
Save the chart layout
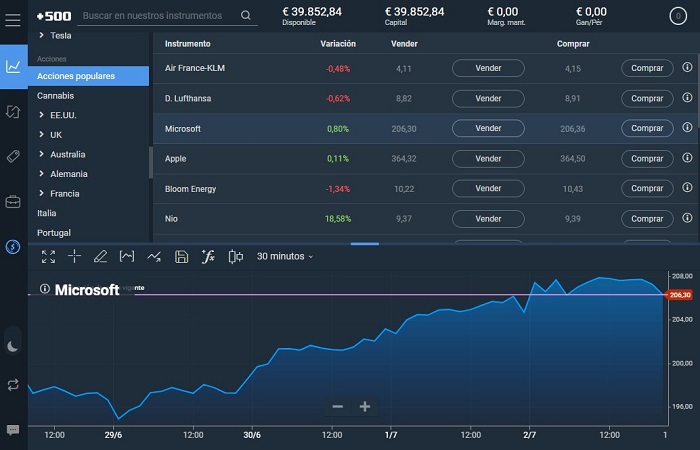(181, 257)
